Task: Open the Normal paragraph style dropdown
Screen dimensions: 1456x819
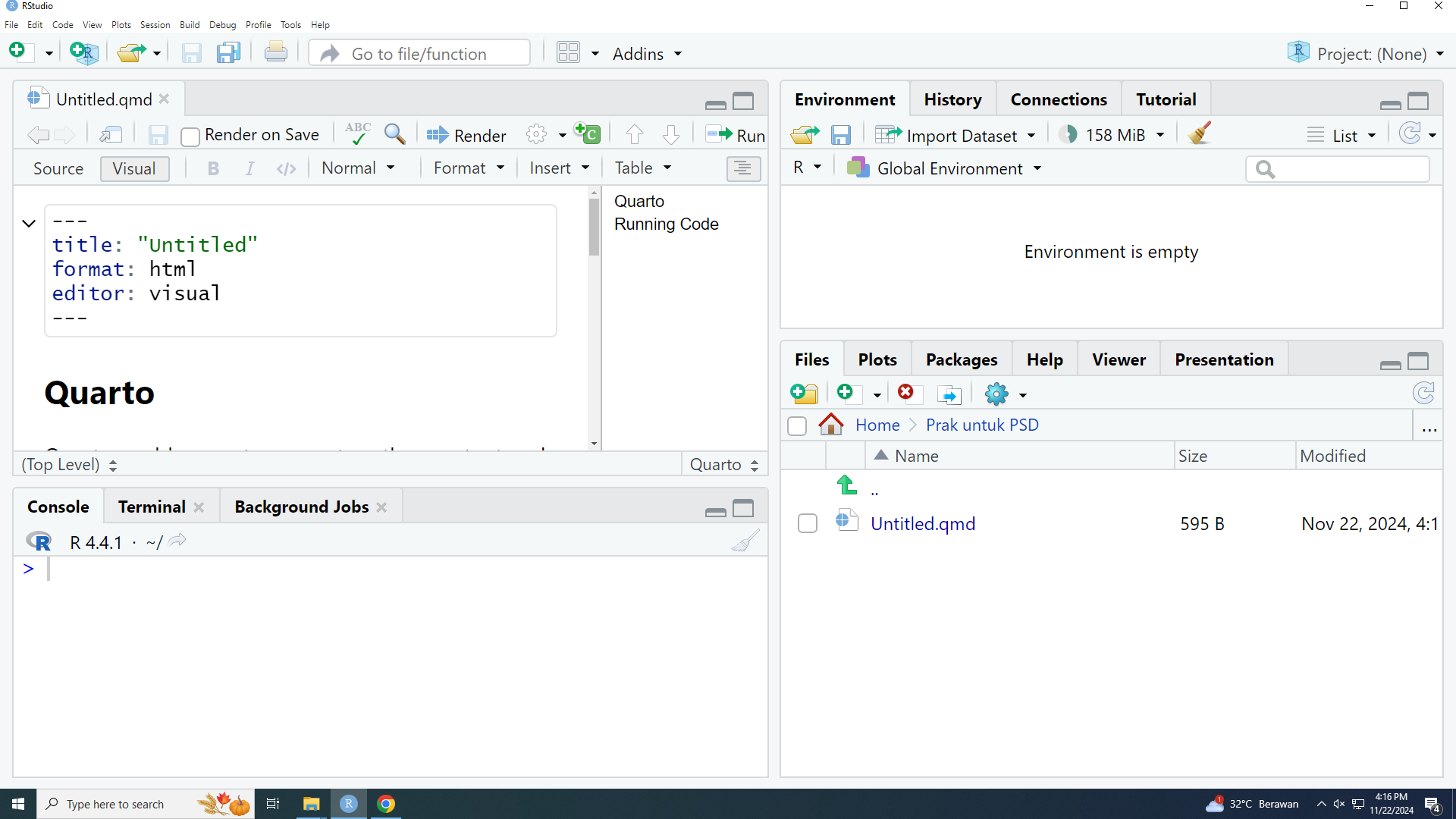Action: (358, 168)
